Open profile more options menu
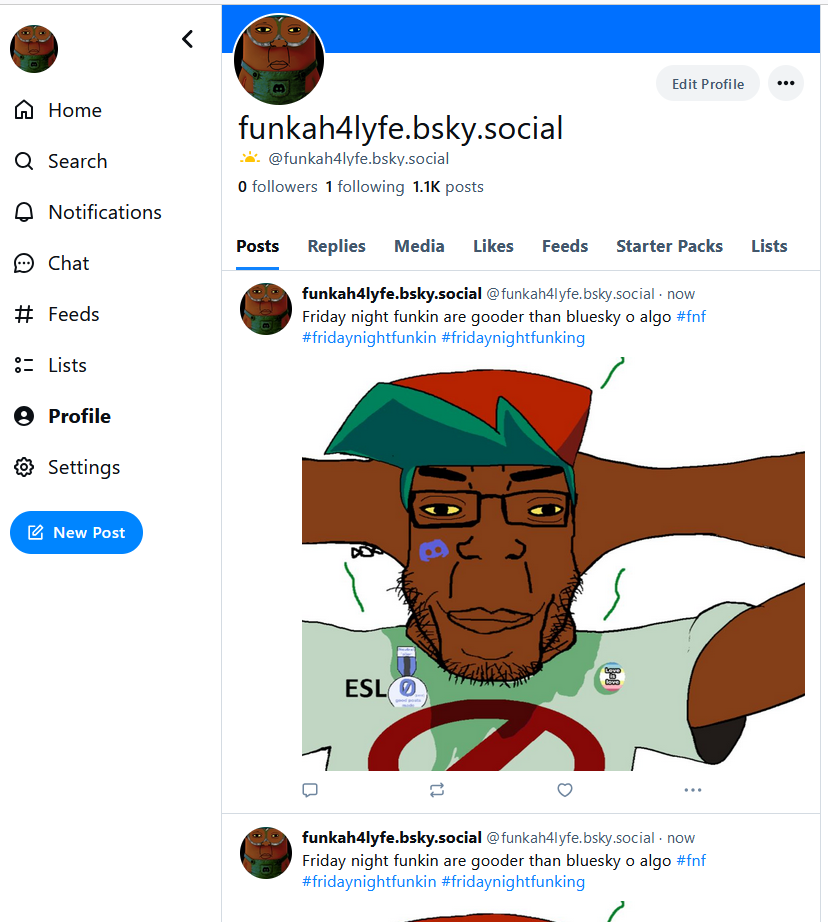The image size is (828, 922). (786, 83)
